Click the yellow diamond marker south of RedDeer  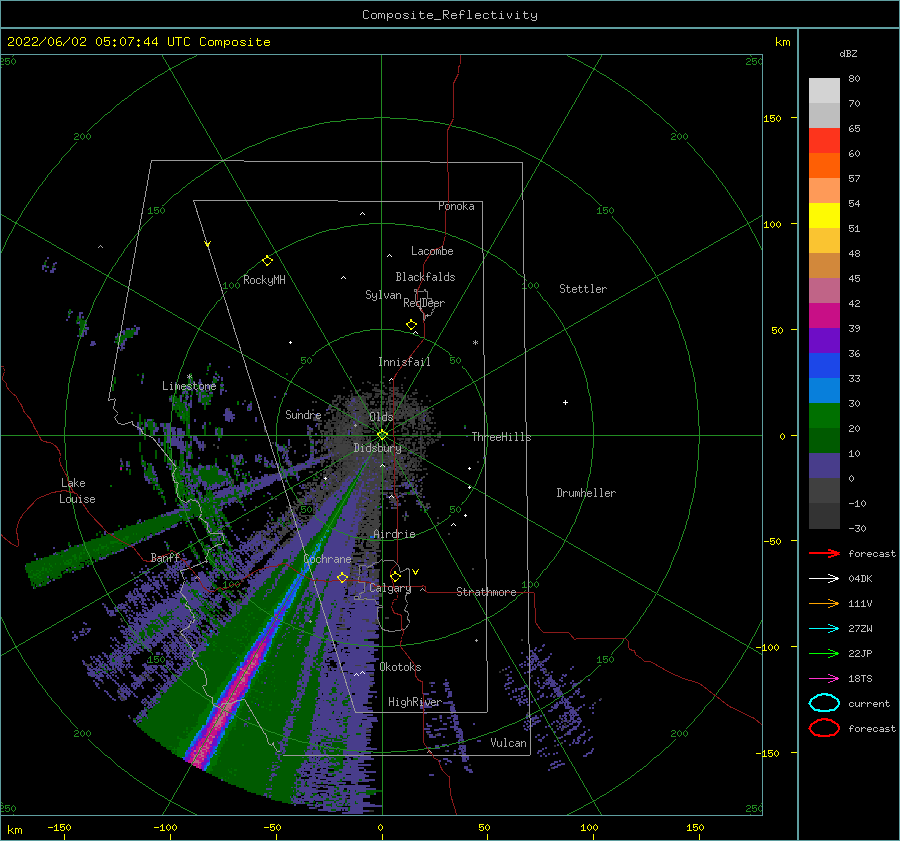[x=411, y=325]
